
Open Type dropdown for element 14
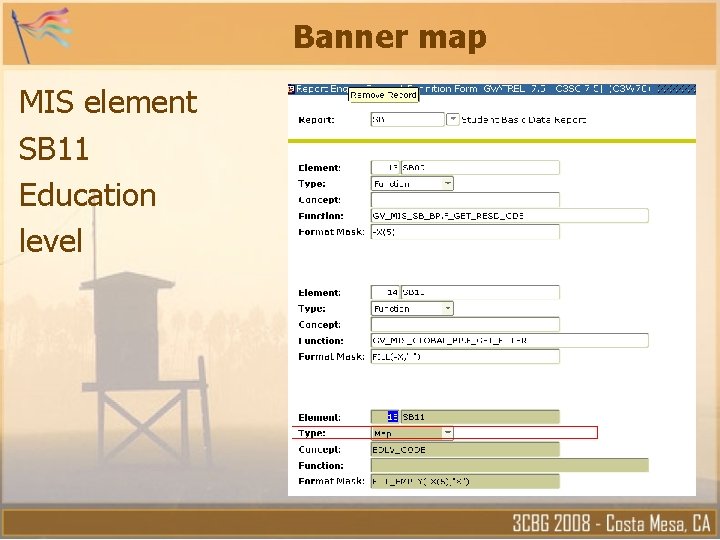click(447, 309)
